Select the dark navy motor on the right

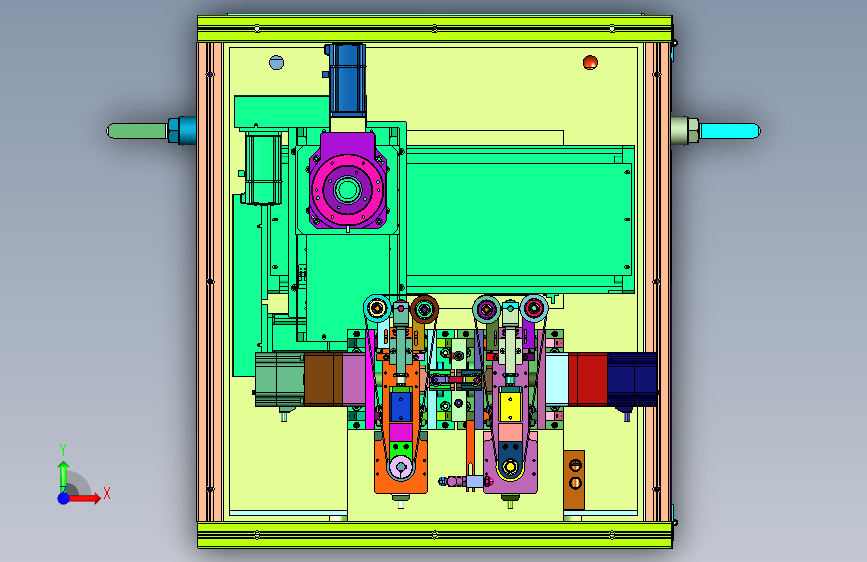click(x=632, y=379)
